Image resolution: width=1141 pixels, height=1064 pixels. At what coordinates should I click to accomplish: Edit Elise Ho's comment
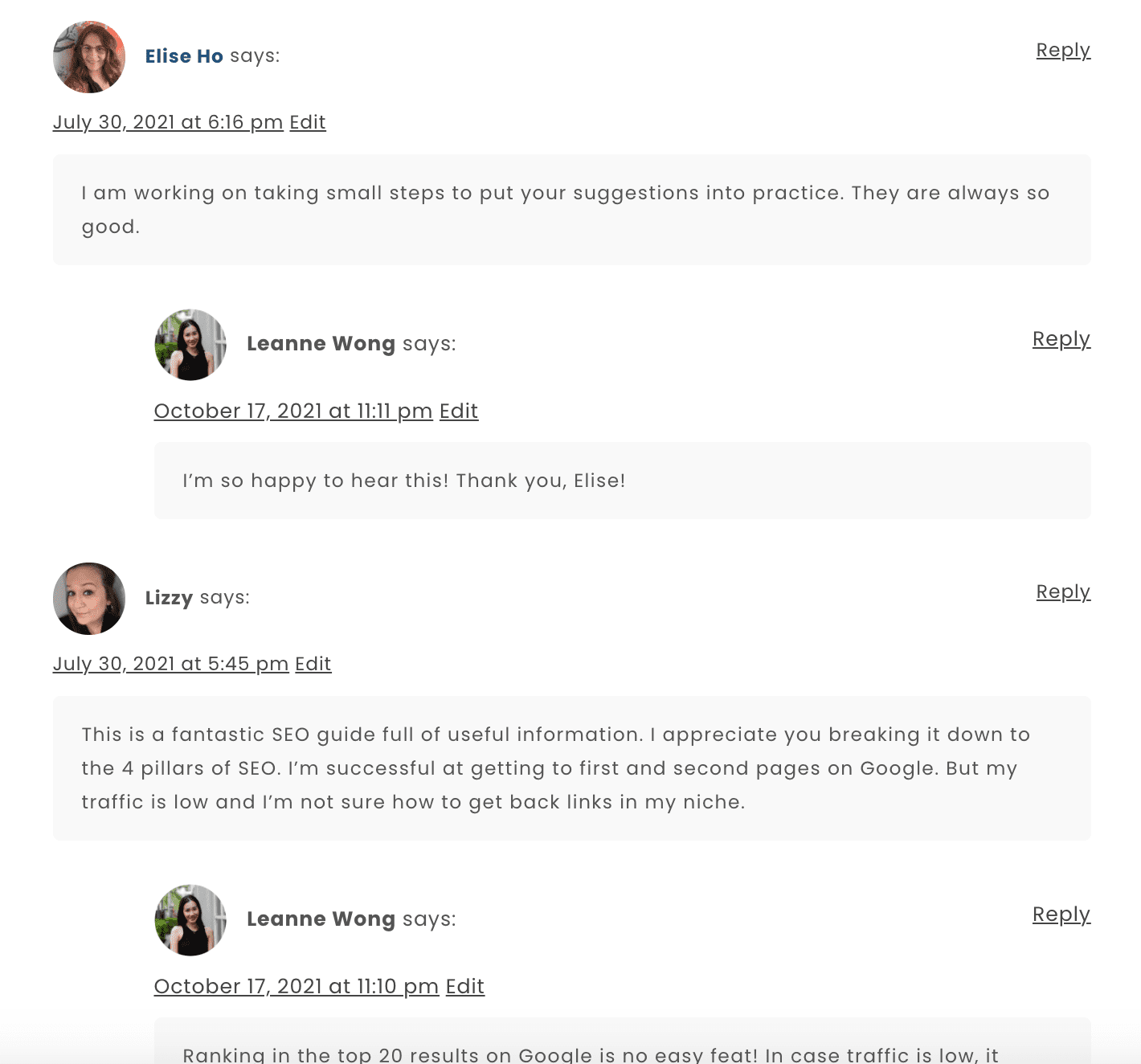tap(307, 121)
